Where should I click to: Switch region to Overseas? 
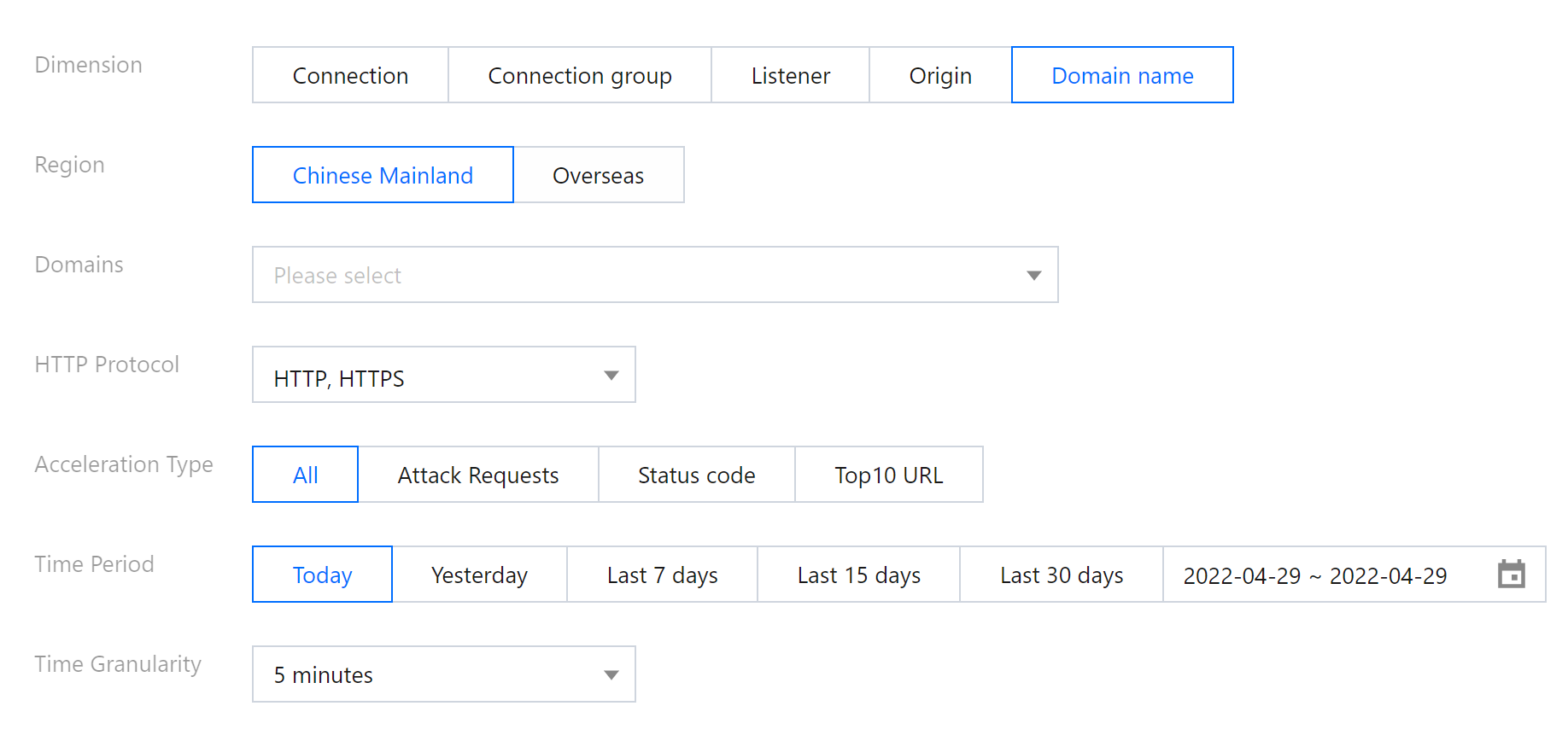pos(598,176)
